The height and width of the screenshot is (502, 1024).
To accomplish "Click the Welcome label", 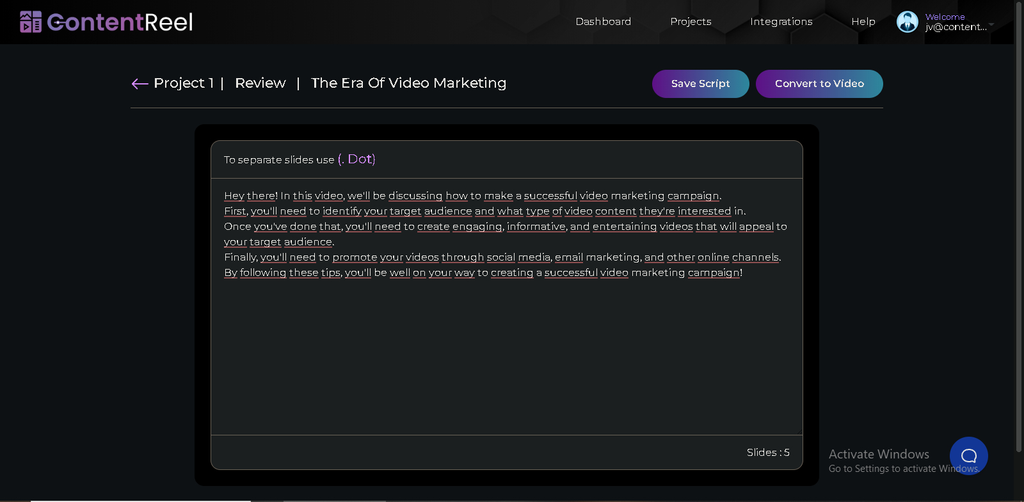I will tap(945, 17).
